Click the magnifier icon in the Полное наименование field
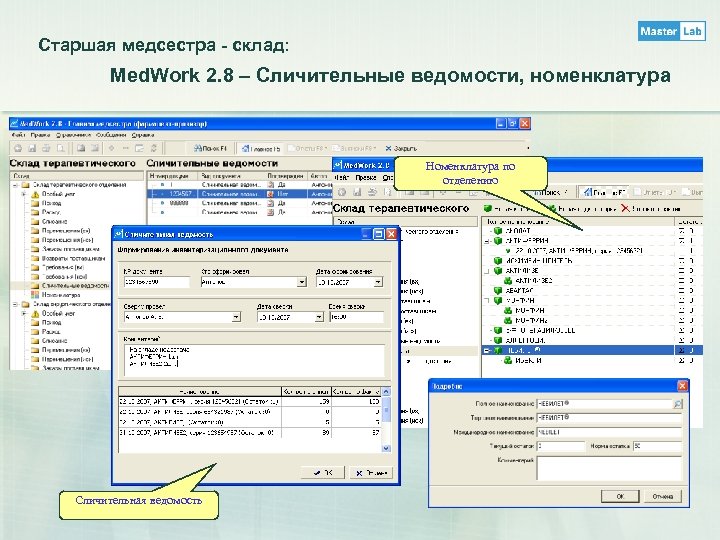 (x=678, y=404)
